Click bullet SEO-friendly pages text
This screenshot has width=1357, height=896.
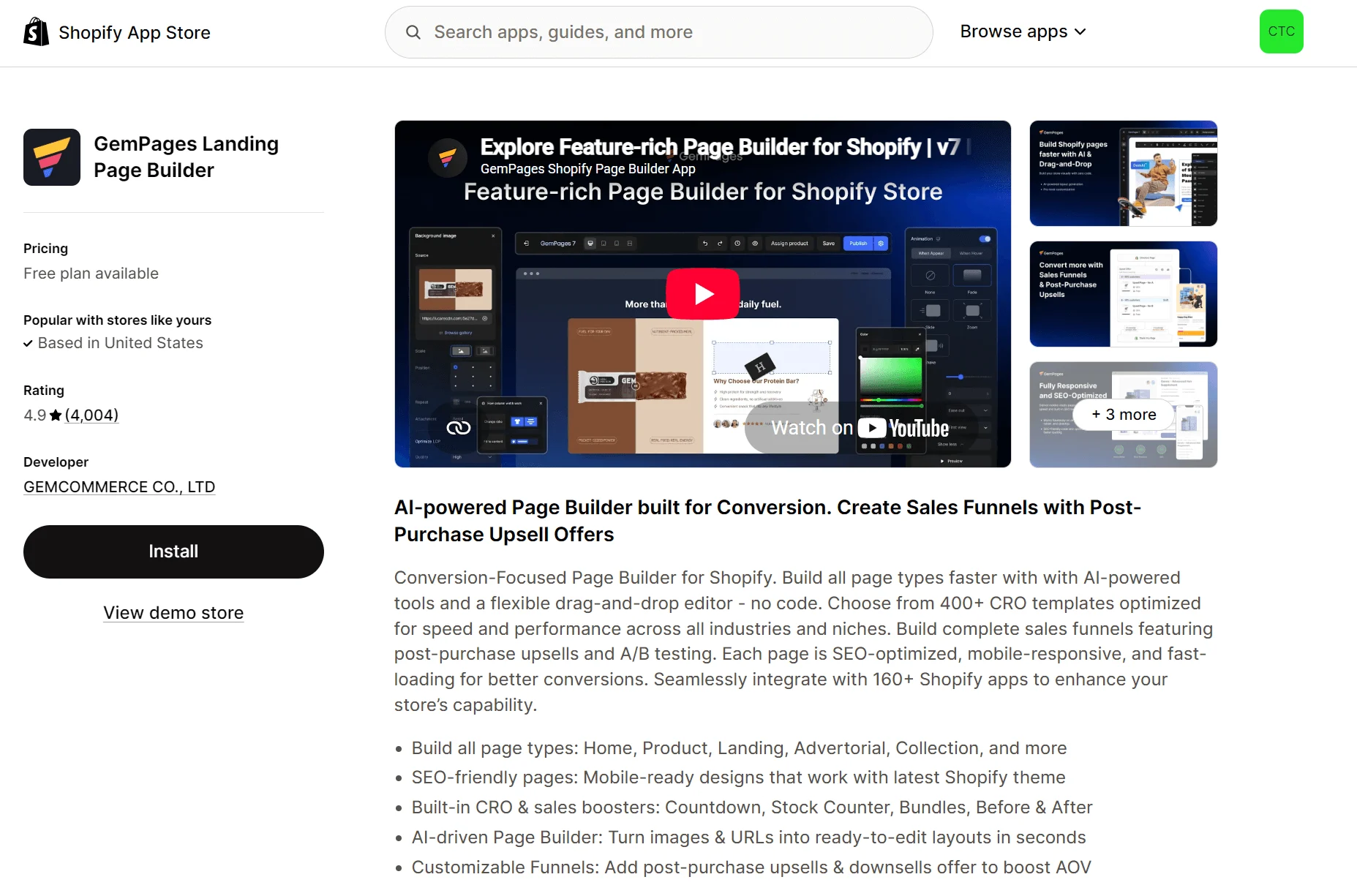[x=738, y=778]
